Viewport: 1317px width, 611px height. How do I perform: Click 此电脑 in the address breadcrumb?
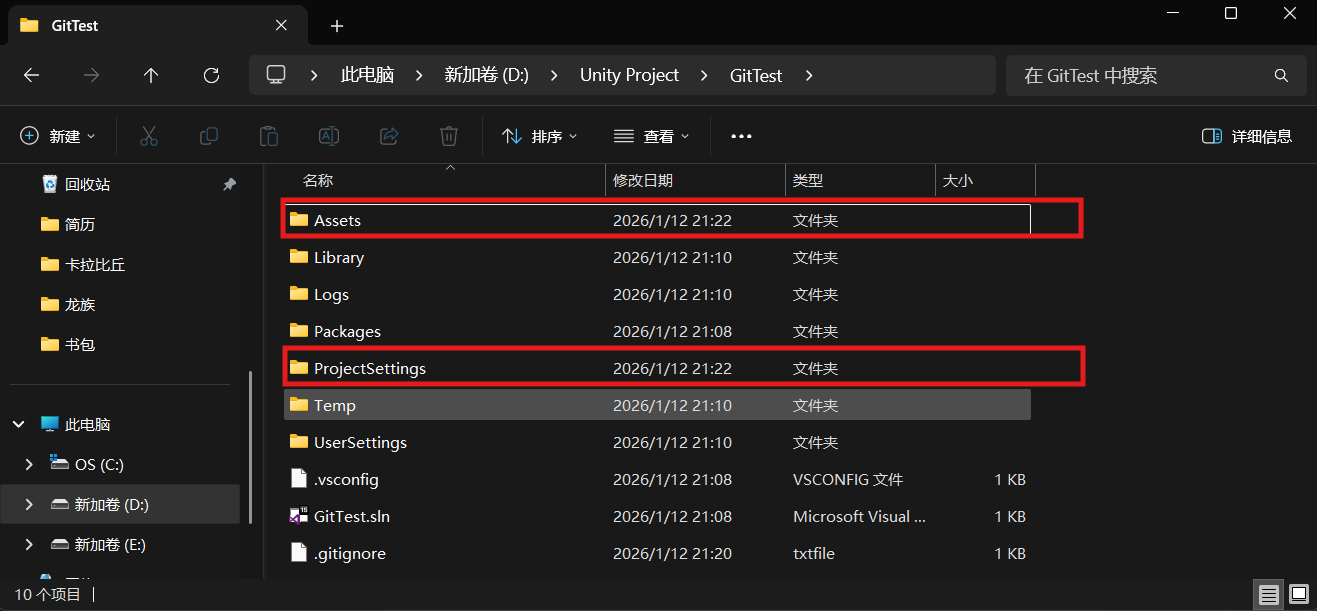pyautogui.click(x=367, y=75)
